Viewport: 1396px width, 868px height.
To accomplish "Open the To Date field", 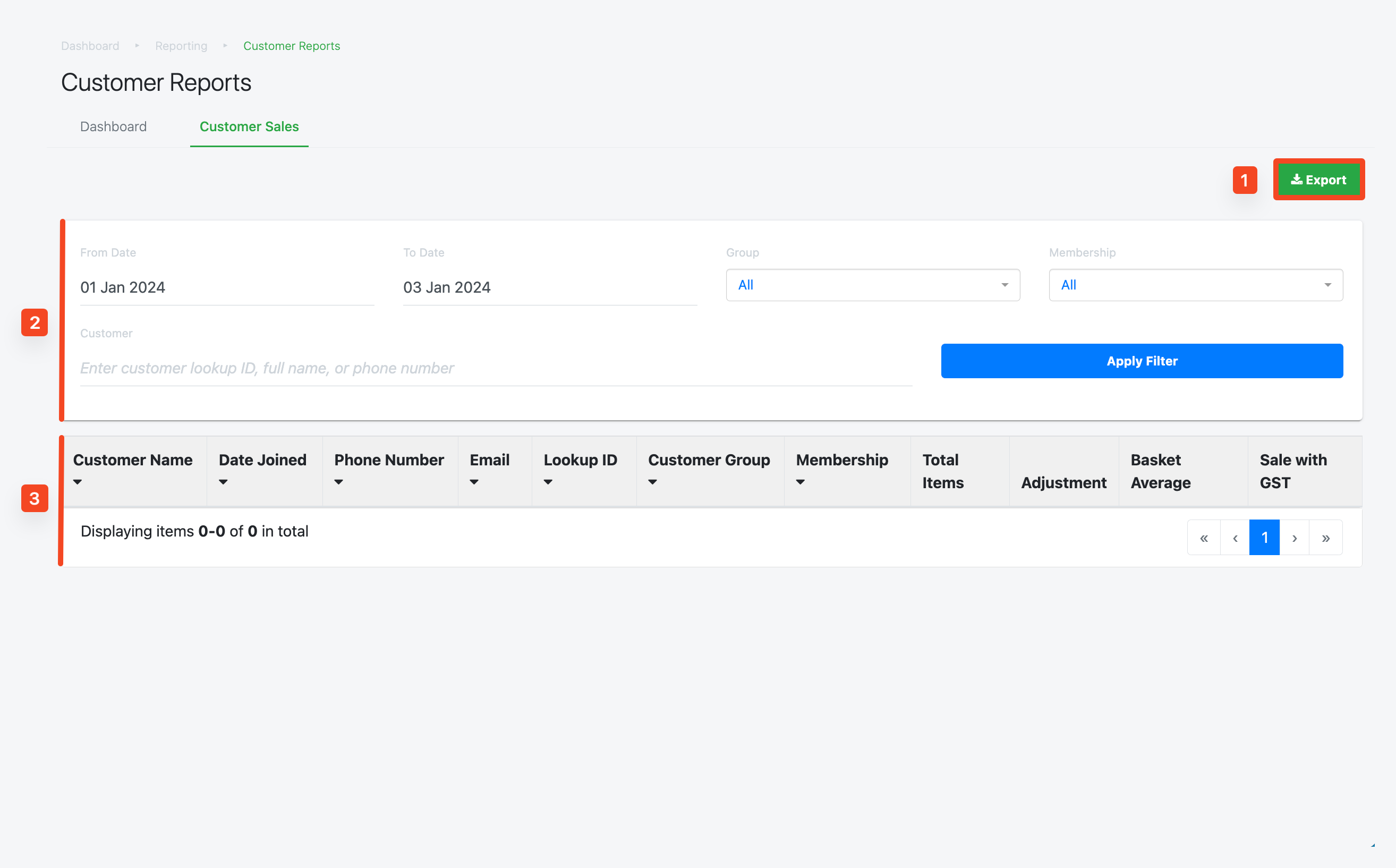I will (x=550, y=287).
